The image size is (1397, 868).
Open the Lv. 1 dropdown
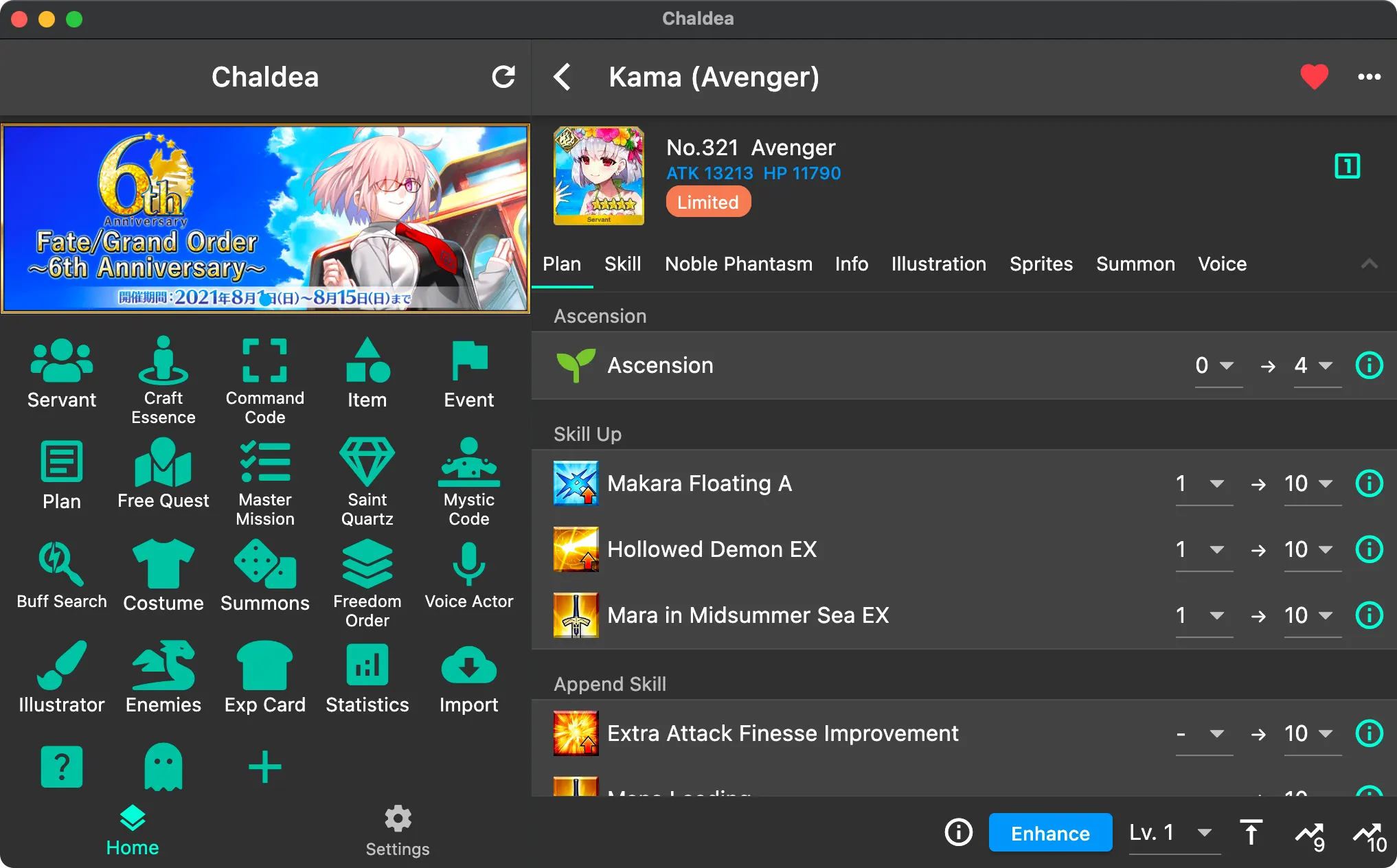point(1173,833)
